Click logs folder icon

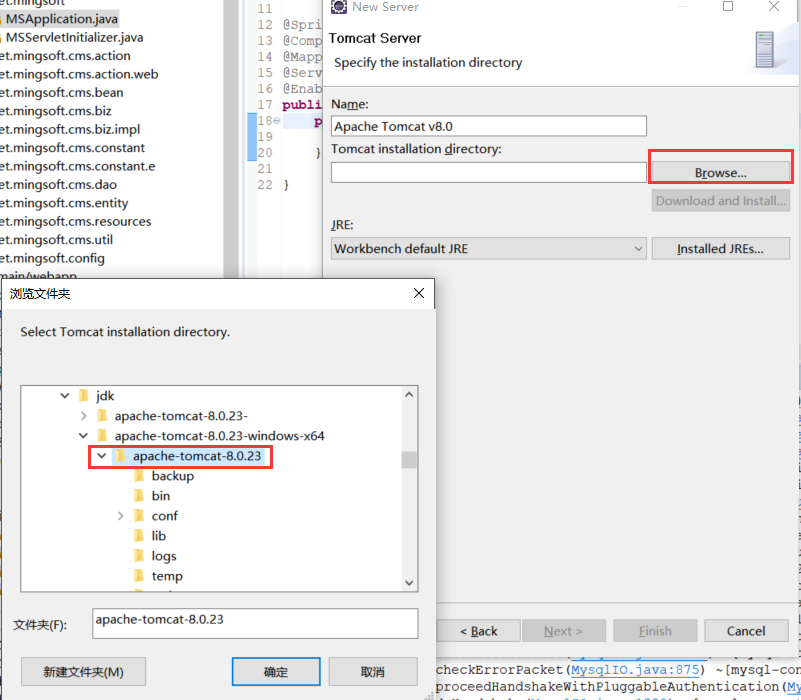[139, 556]
